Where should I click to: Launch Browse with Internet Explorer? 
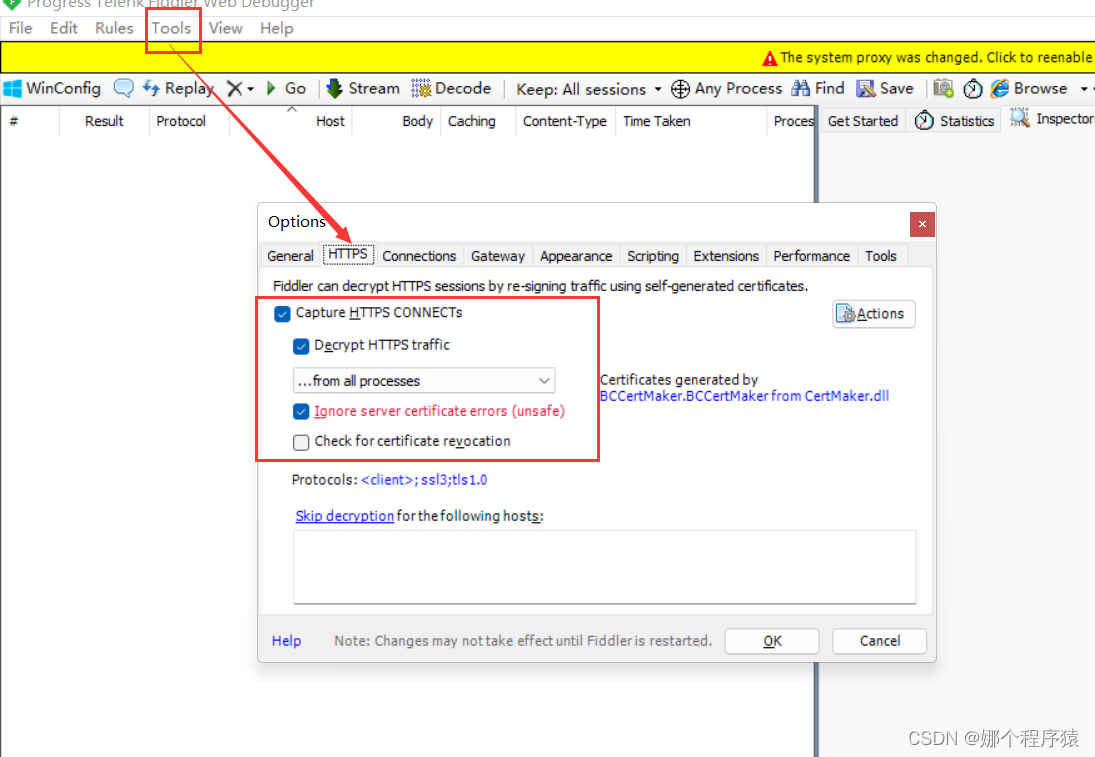click(x=1031, y=88)
